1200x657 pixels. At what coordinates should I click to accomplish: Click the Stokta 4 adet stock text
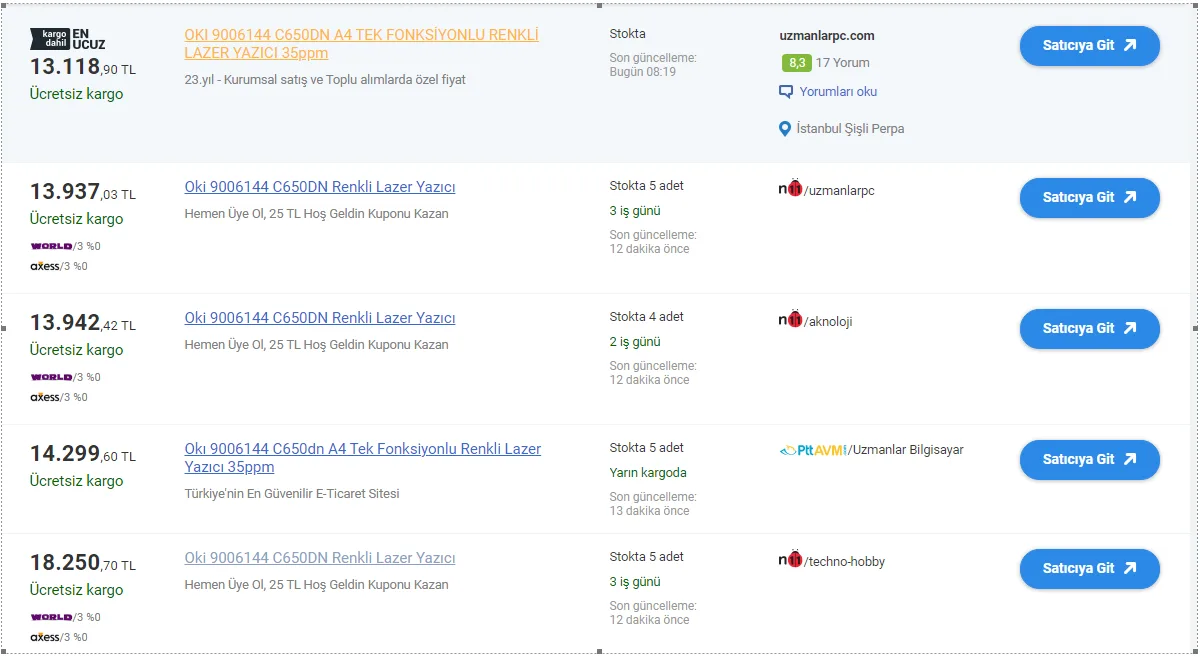[x=647, y=317]
